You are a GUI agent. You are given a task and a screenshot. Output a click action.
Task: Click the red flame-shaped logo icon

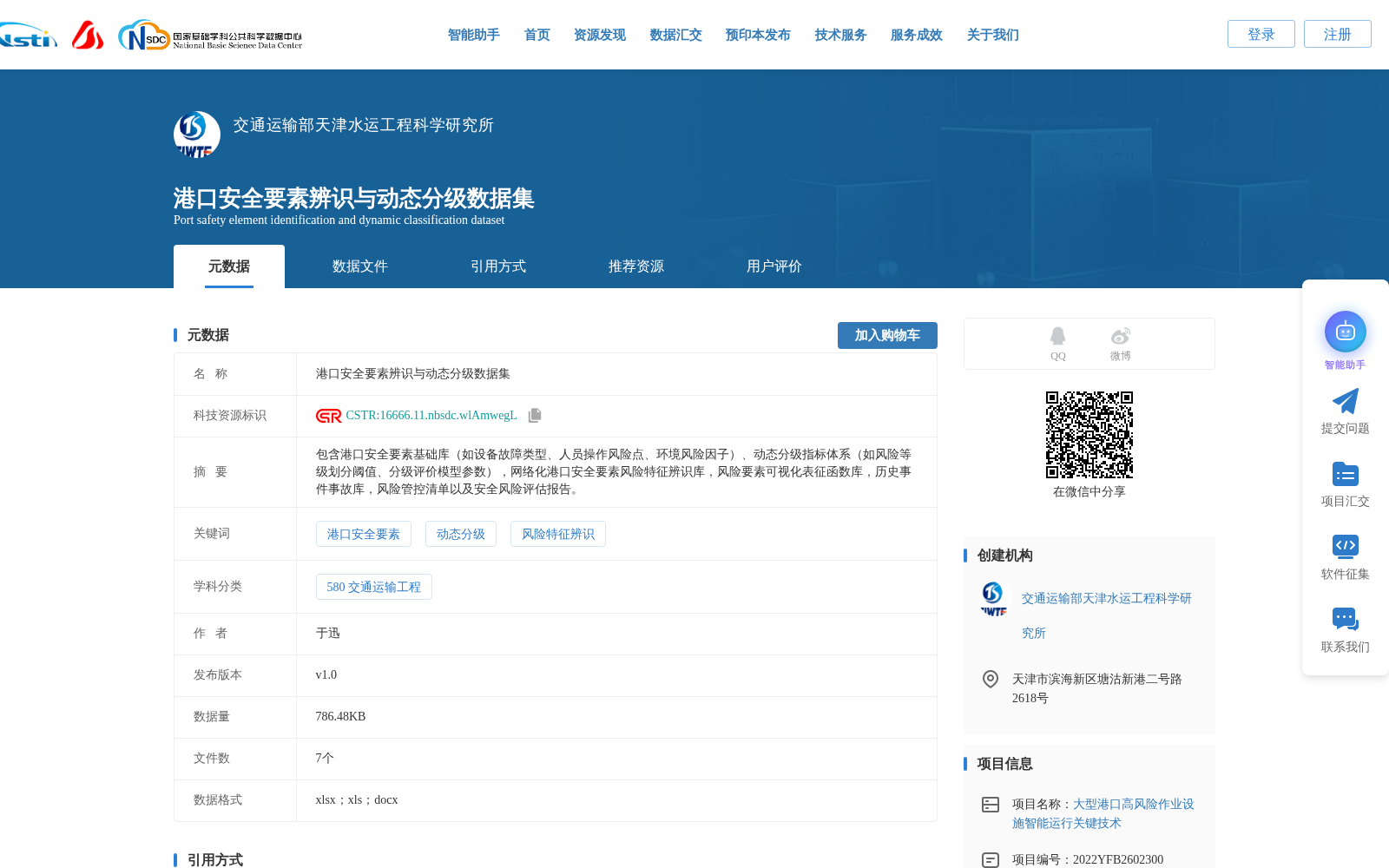(87, 35)
